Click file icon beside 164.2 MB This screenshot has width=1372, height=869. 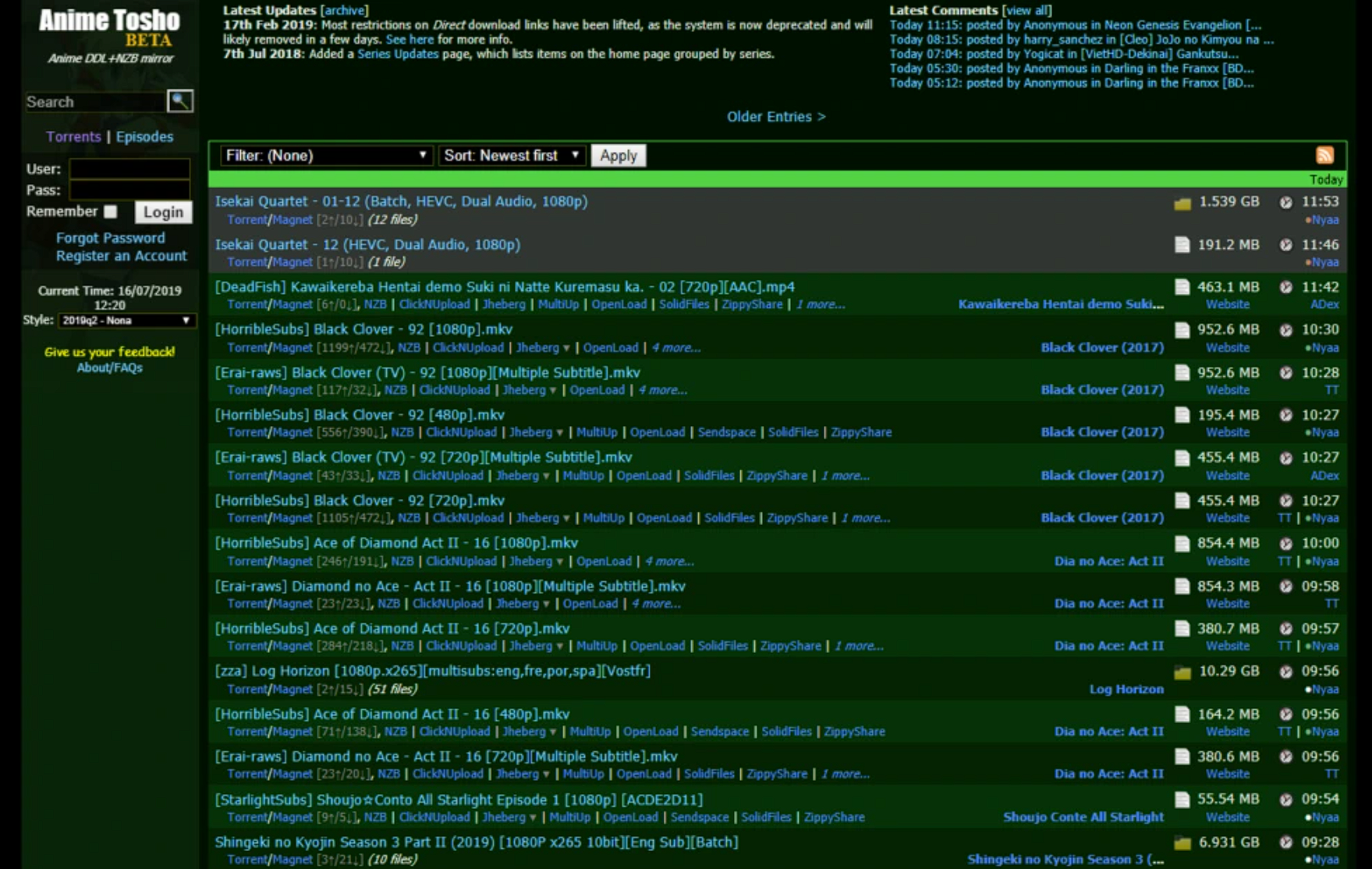pos(1182,715)
